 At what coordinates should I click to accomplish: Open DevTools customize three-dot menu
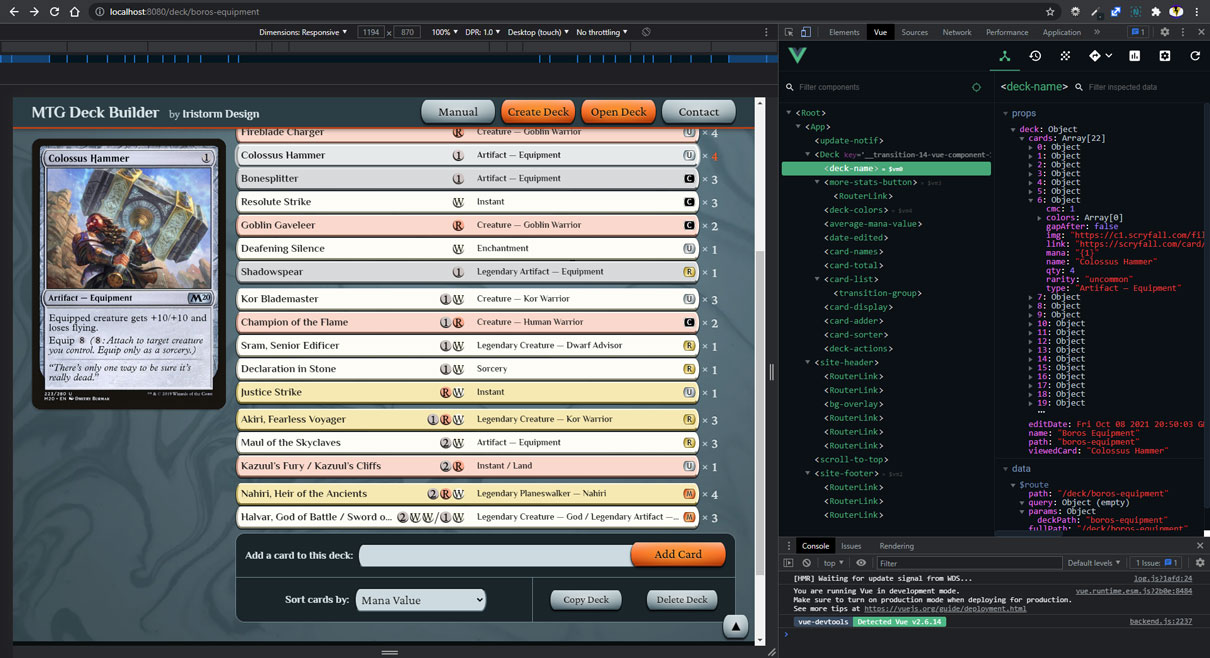pos(1183,32)
